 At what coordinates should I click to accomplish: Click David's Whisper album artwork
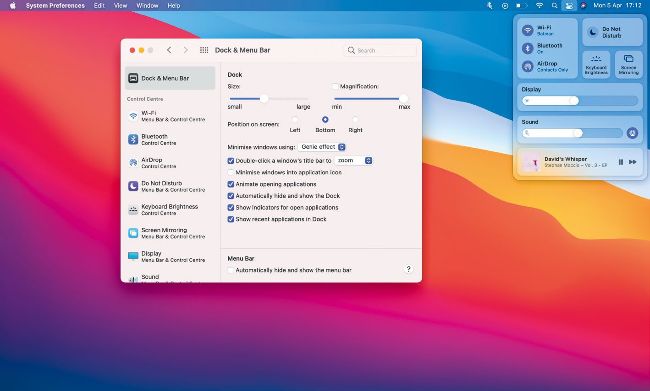pos(531,162)
